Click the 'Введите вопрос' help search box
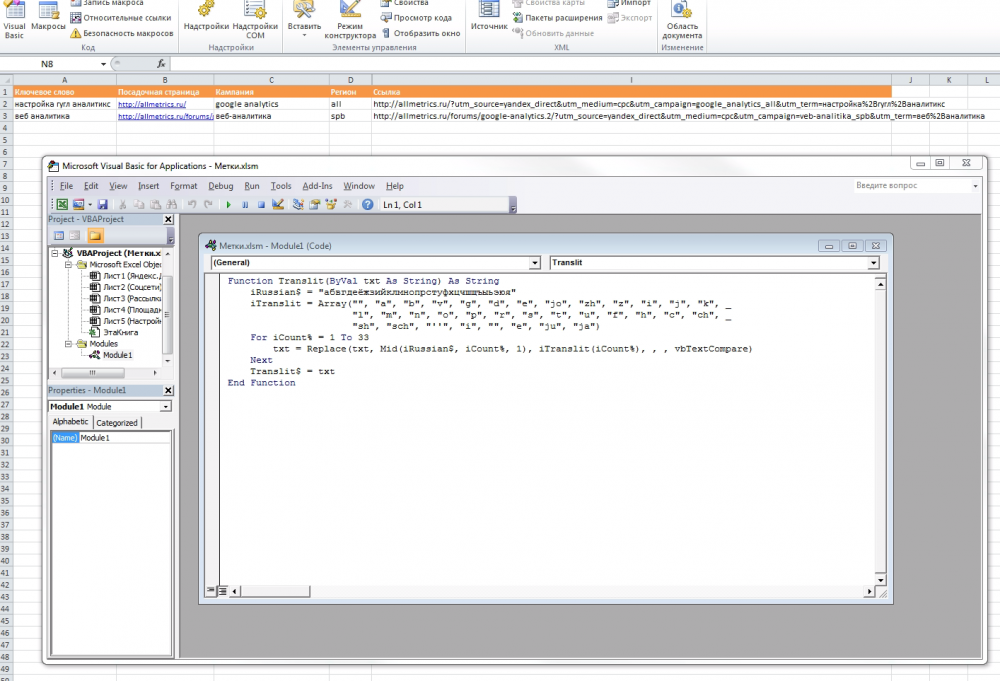1000x681 pixels. coord(912,186)
